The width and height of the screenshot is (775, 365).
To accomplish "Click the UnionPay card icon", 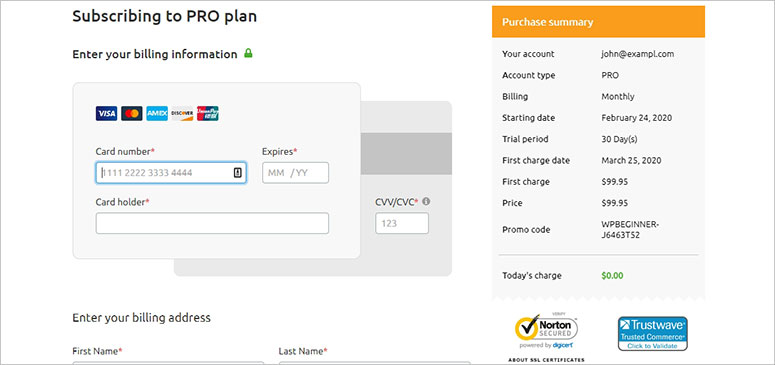I will tap(208, 113).
